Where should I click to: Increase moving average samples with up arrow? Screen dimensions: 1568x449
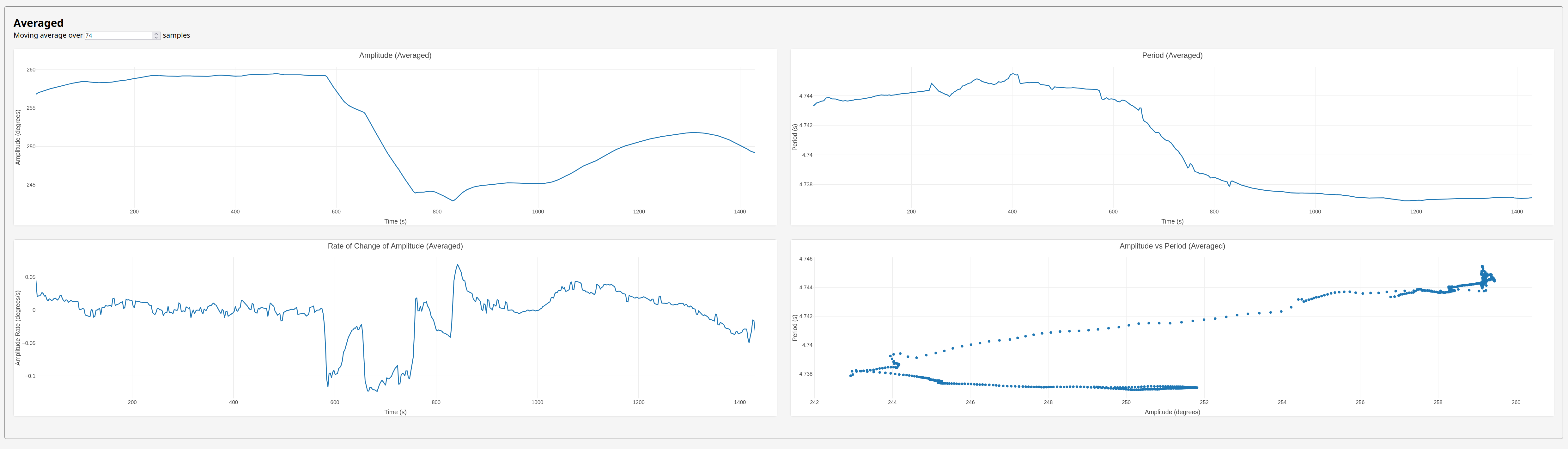(x=156, y=34)
